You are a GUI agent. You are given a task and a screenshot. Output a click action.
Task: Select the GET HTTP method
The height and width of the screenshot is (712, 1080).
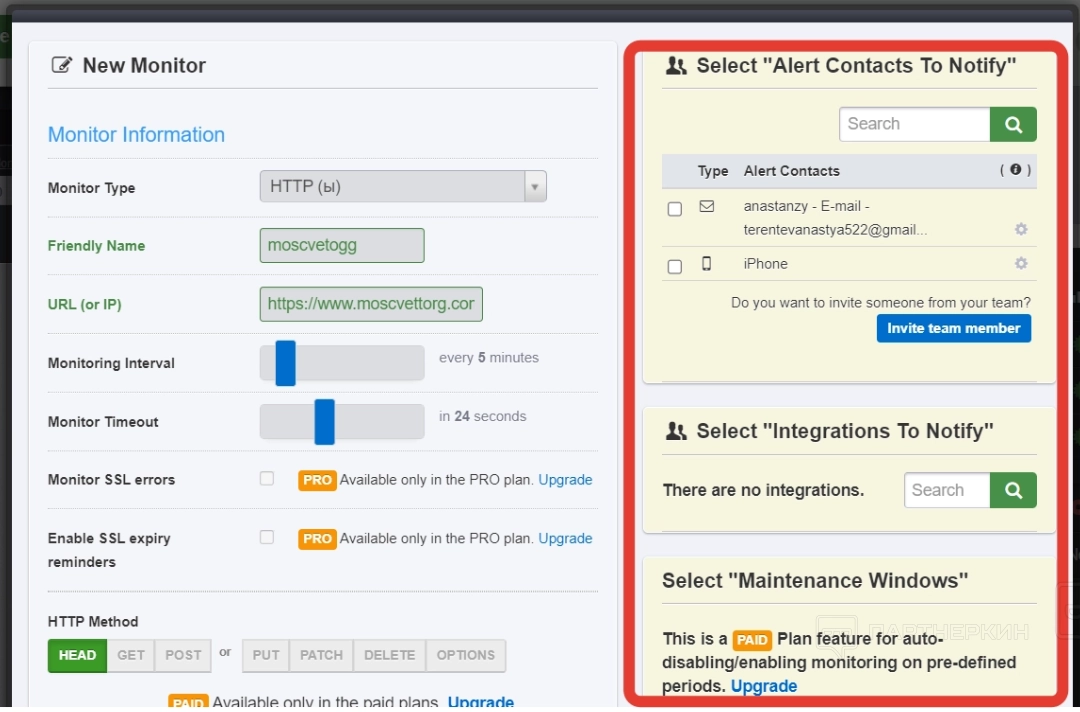(131, 655)
